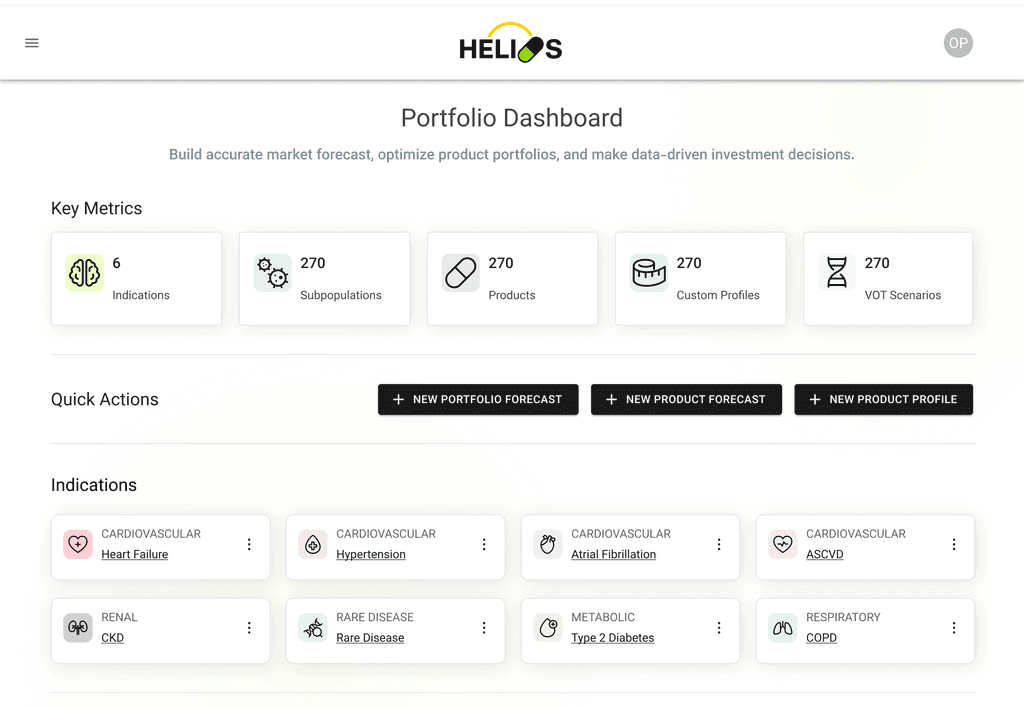Create a New Product Profile
The image size is (1024, 707).
tap(883, 399)
